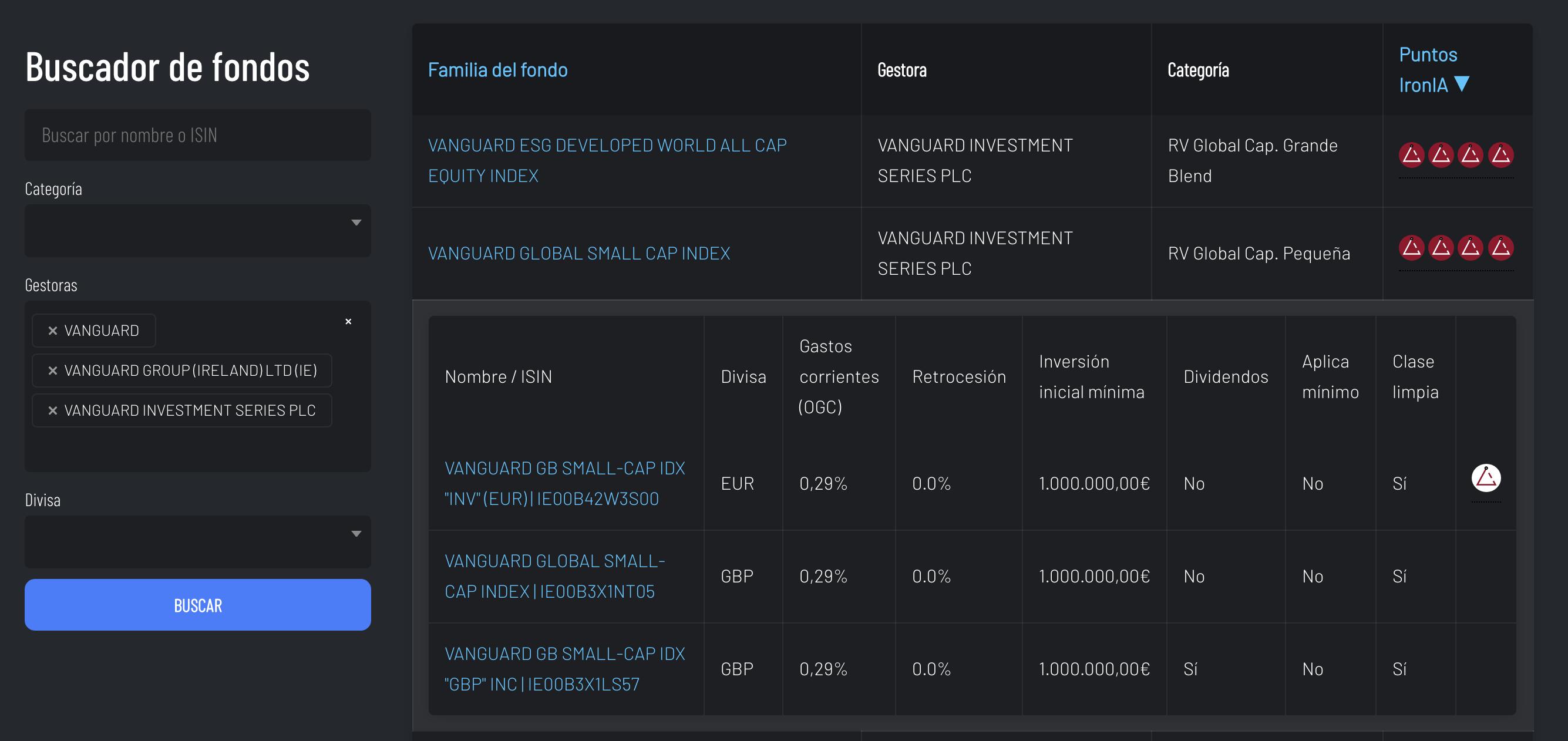This screenshot has height=741, width=1568.
Task: Click last IronIA point icon for Small Cap
Action: (1500, 248)
